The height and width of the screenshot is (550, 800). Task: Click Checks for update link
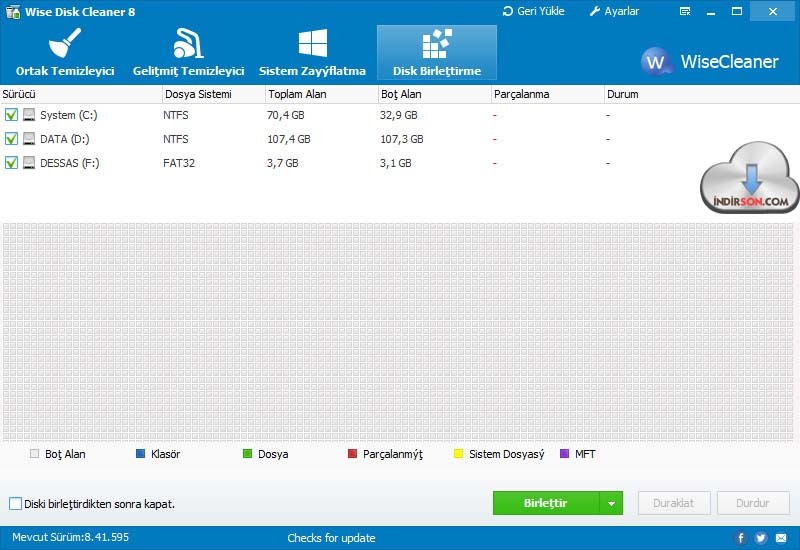331,538
